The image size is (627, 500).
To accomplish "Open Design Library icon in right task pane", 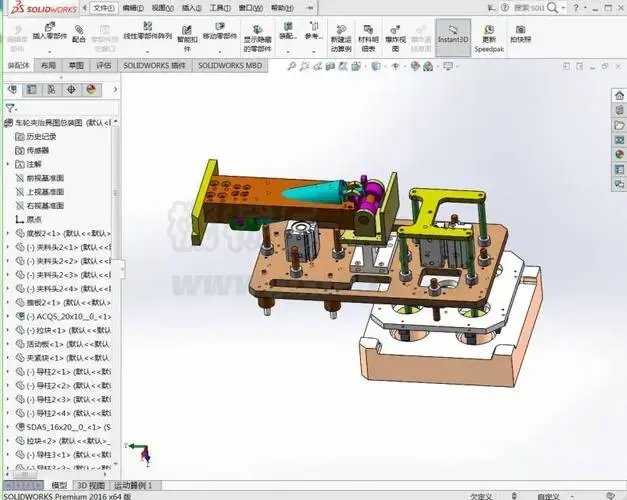I will click(x=619, y=110).
